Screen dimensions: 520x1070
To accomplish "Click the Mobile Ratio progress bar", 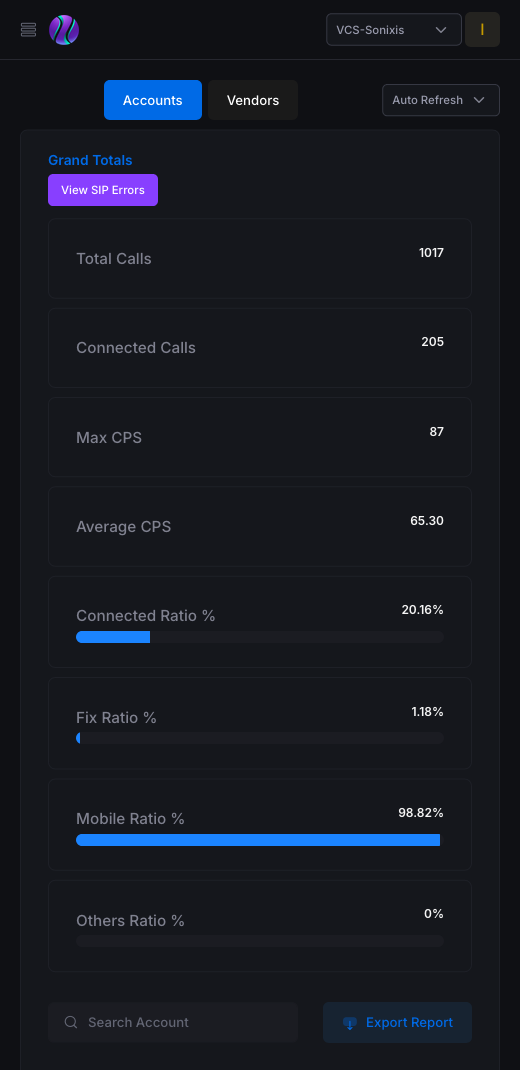I will pos(260,840).
